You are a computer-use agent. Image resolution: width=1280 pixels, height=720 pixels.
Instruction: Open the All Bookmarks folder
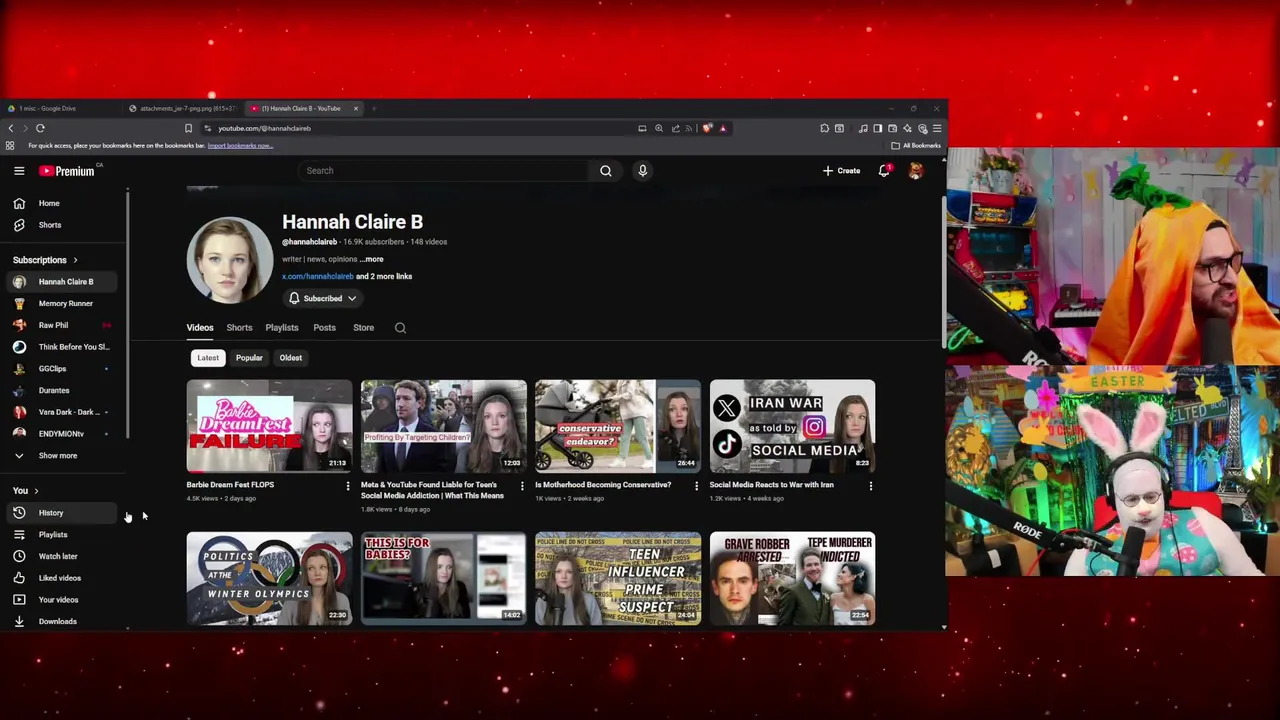click(x=916, y=146)
